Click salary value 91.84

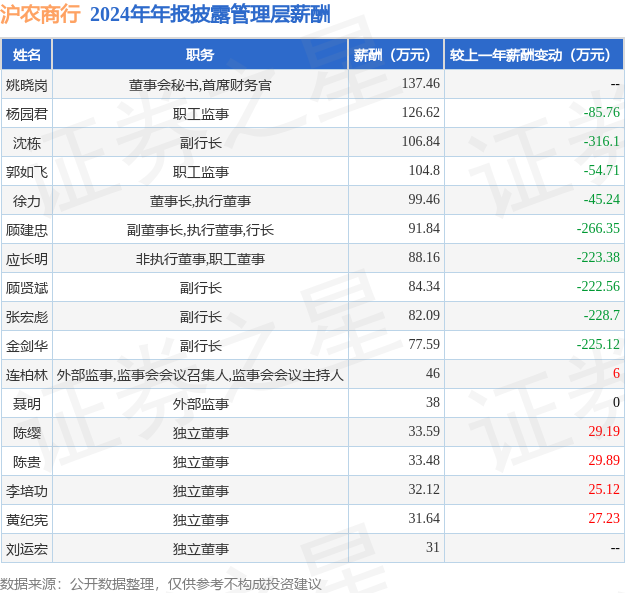[x=424, y=228]
